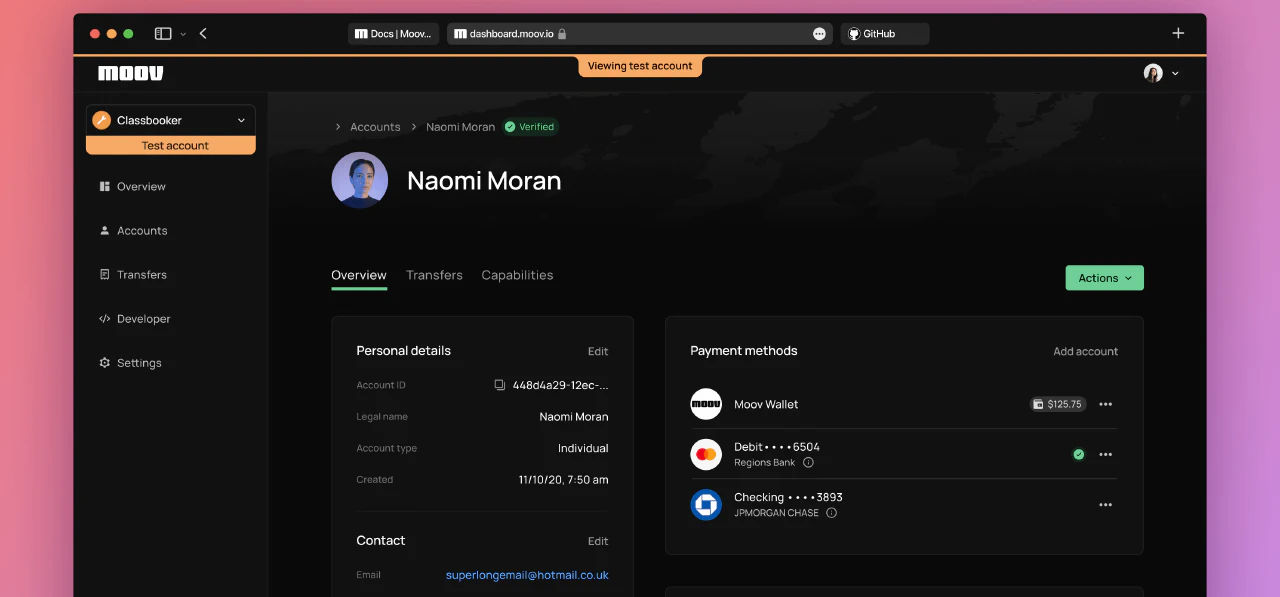
Task: Click the Viewing test account banner
Action: [x=640, y=66]
